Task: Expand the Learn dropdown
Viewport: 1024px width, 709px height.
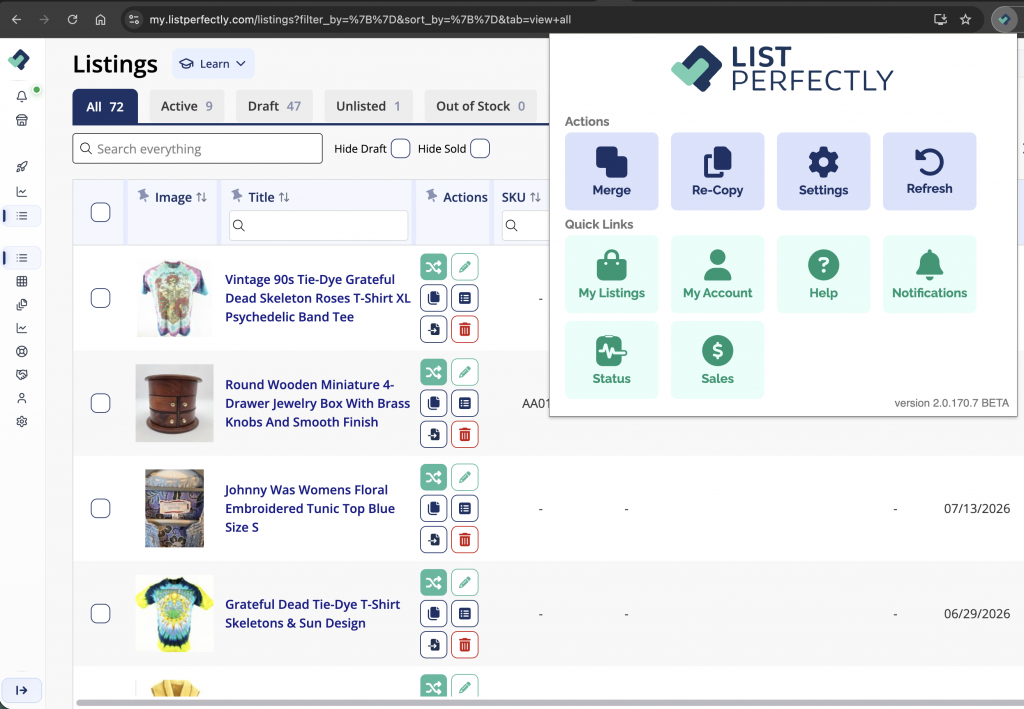Action: pos(213,63)
